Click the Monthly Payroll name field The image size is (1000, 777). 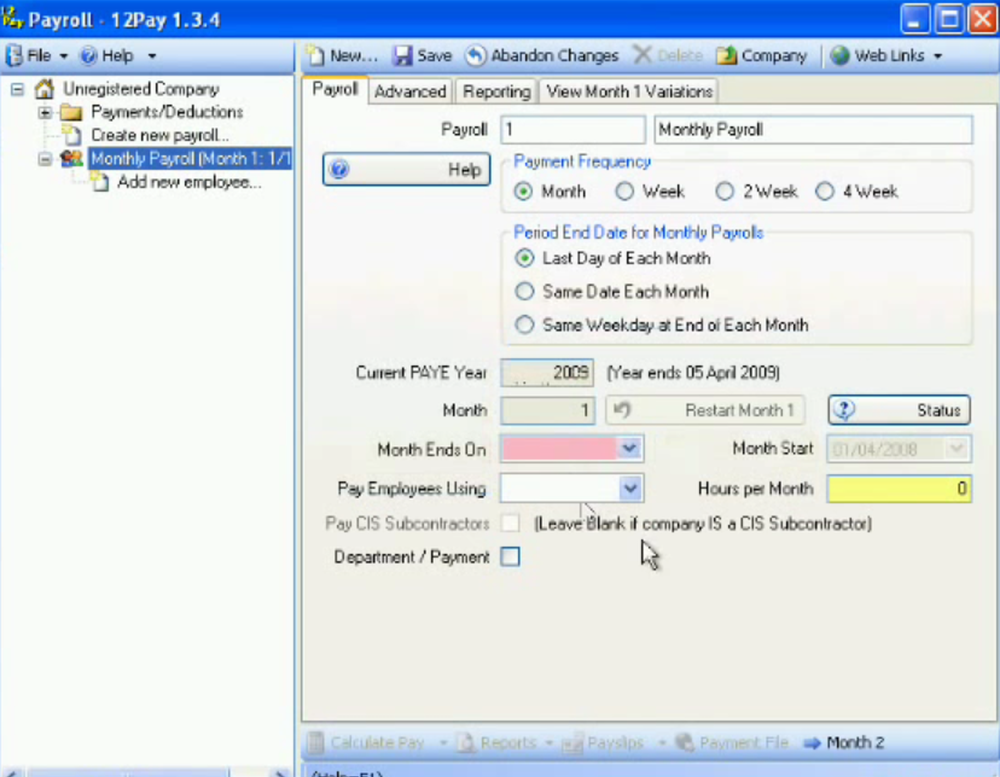[x=813, y=130]
